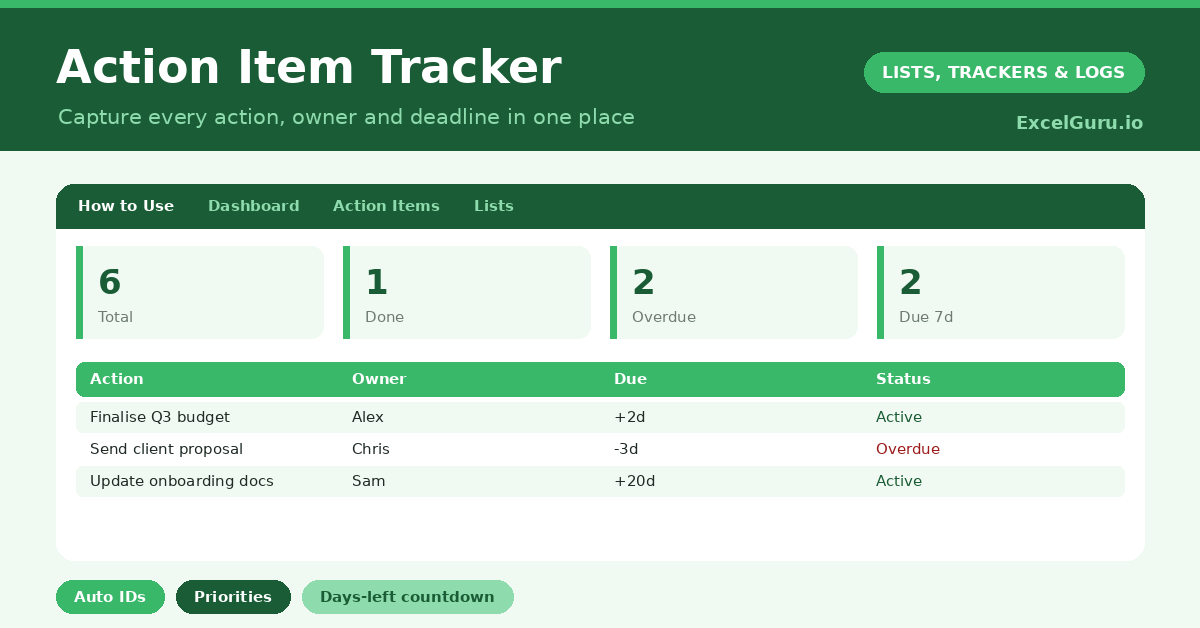Click the Status column header

click(903, 379)
